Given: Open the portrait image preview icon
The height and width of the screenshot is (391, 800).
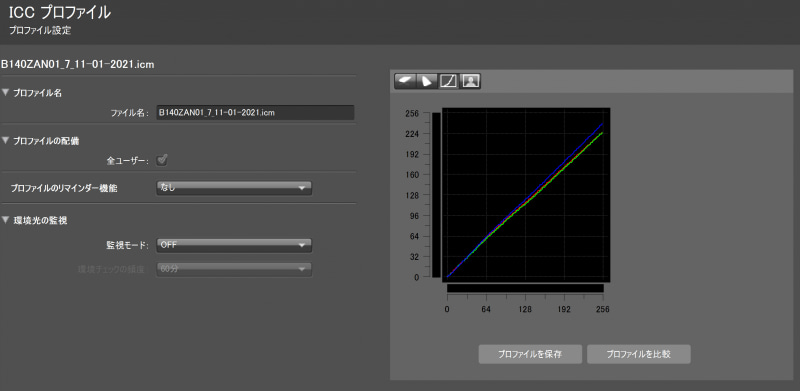Looking at the screenshot, I should pos(470,81).
